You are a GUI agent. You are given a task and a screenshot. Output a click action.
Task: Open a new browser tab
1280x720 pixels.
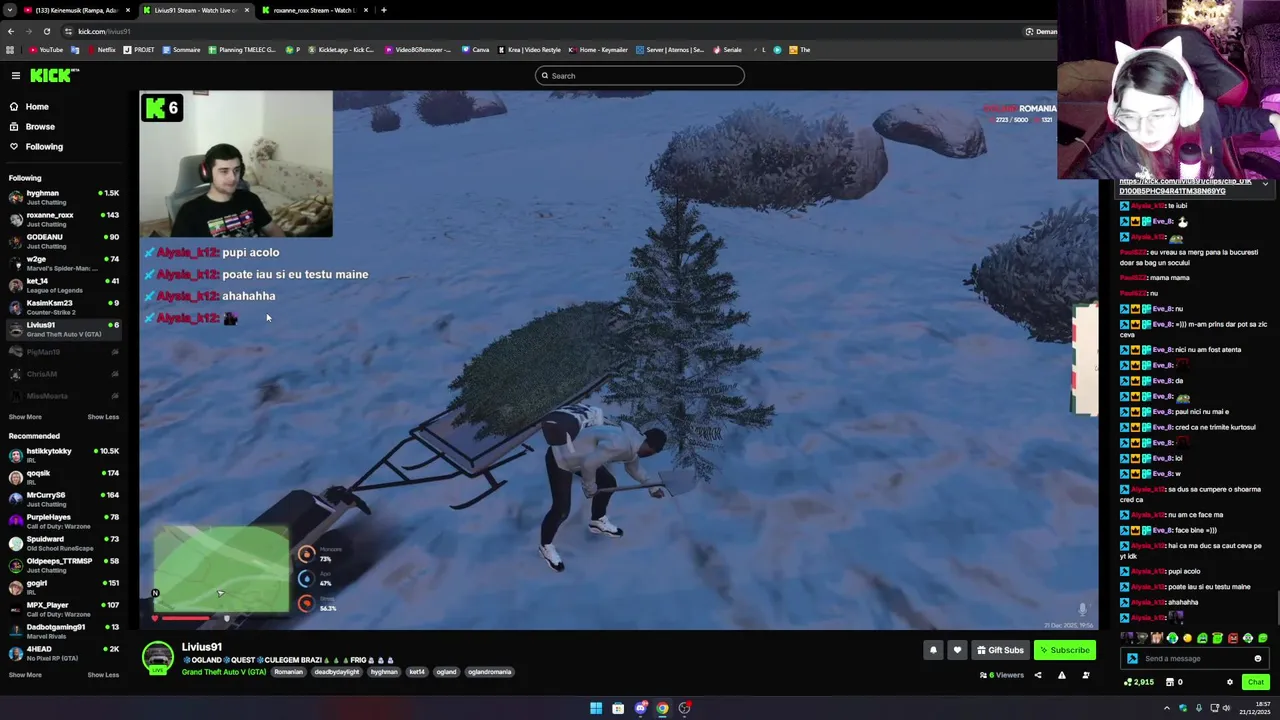(383, 10)
